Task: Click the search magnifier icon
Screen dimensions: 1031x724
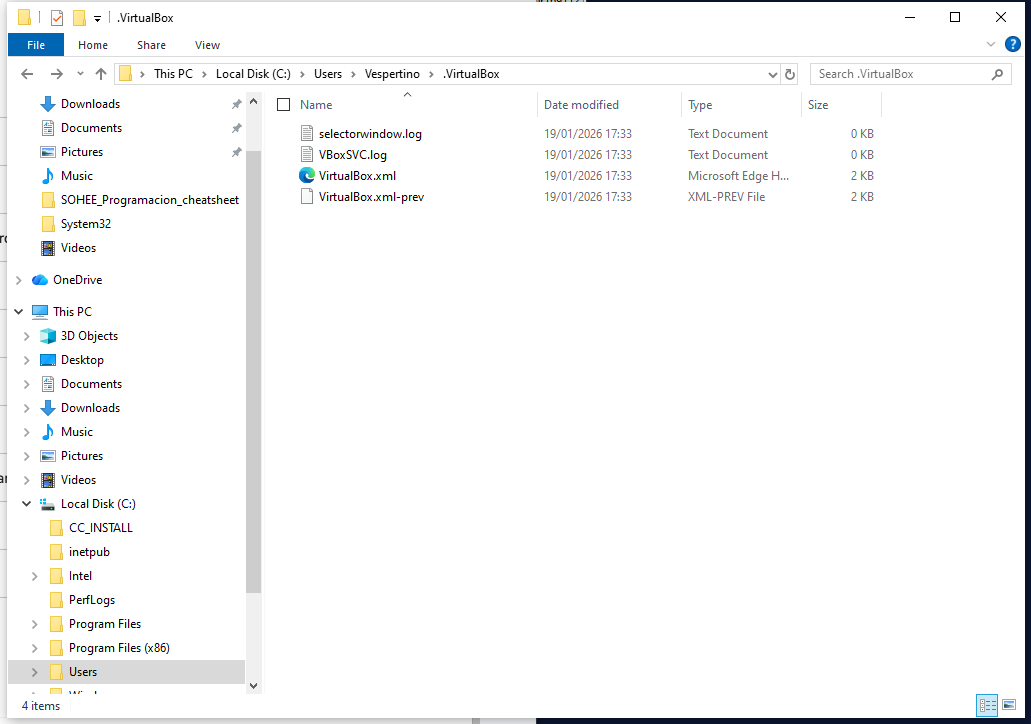Action: point(997,74)
